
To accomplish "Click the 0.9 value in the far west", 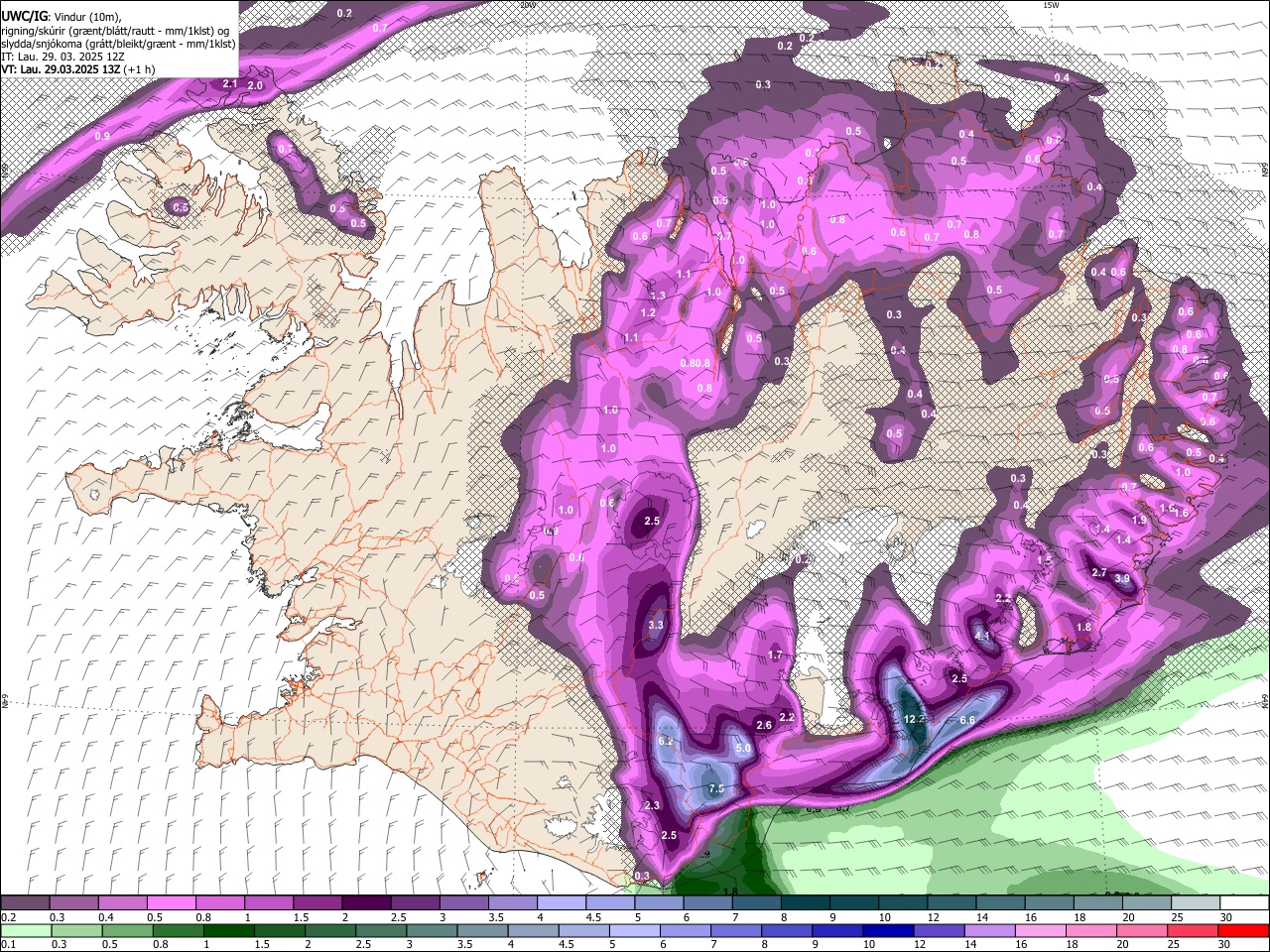I will pyautogui.click(x=102, y=136).
